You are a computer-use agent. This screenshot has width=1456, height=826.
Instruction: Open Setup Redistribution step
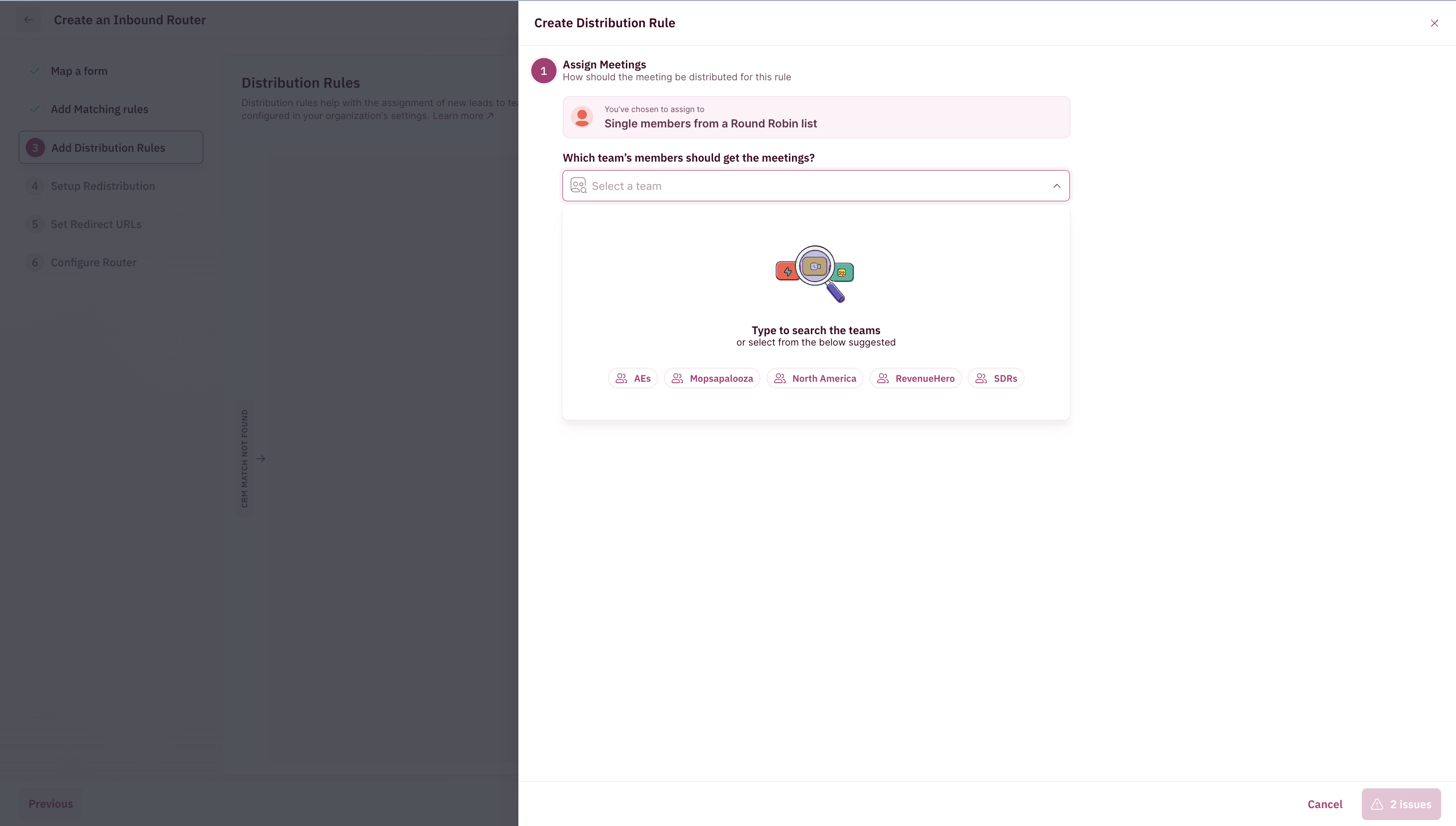click(103, 186)
